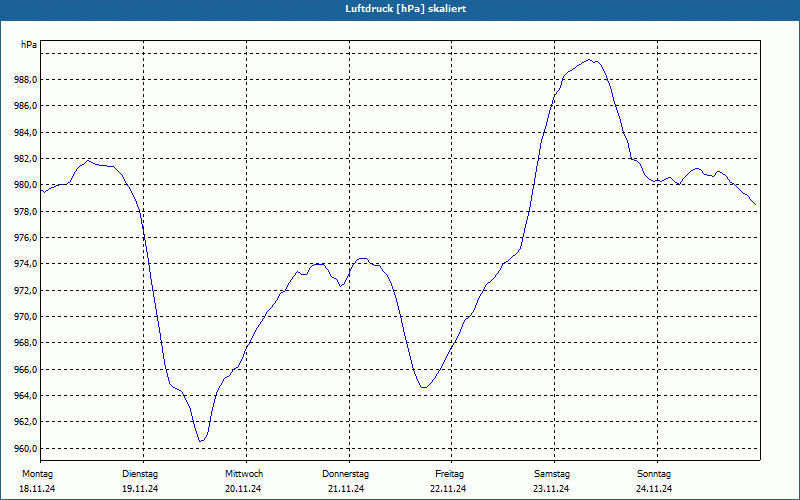Click the 960,0 axis value
800x500 pixels.
tap(26, 449)
